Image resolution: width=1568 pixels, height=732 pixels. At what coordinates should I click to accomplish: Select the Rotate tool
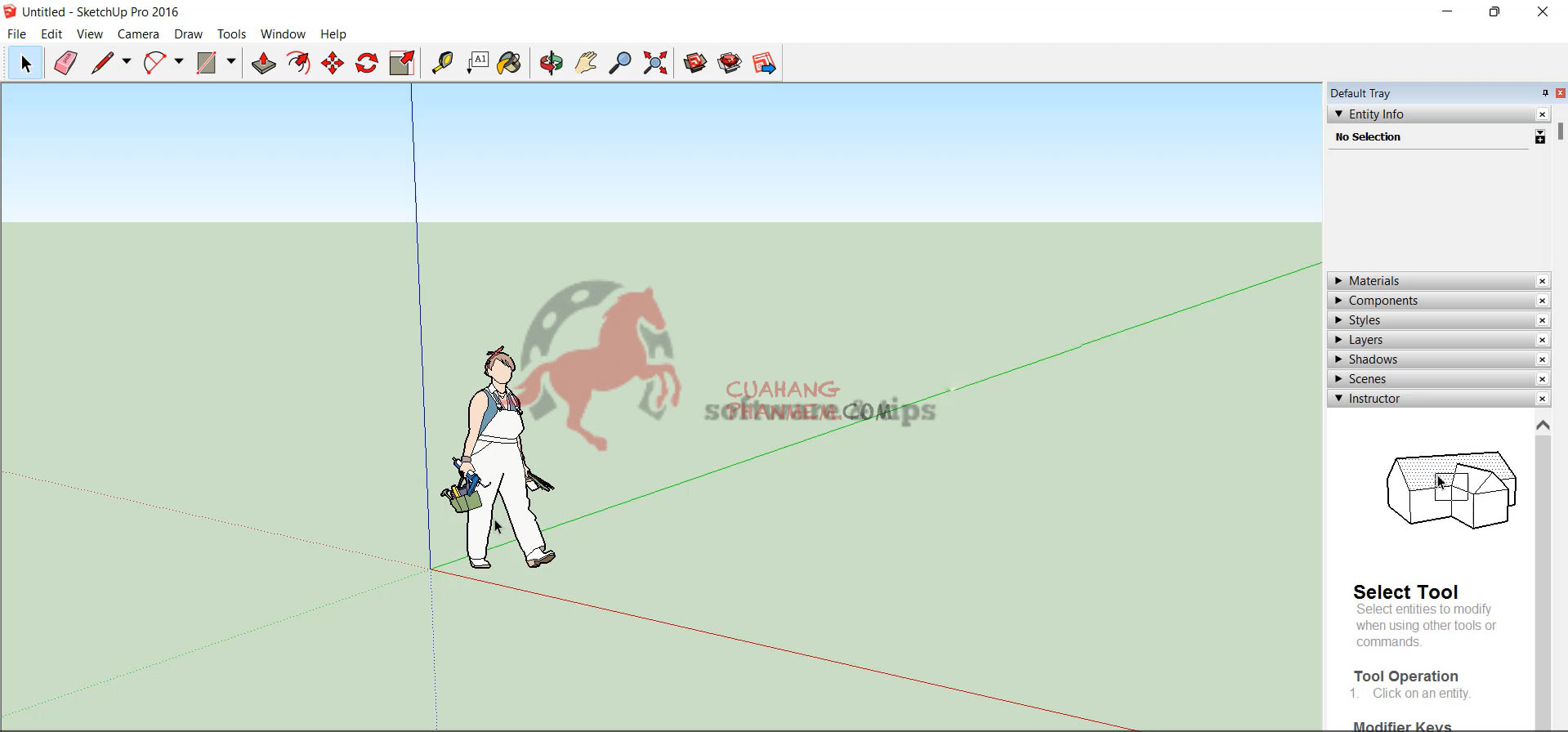point(367,63)
